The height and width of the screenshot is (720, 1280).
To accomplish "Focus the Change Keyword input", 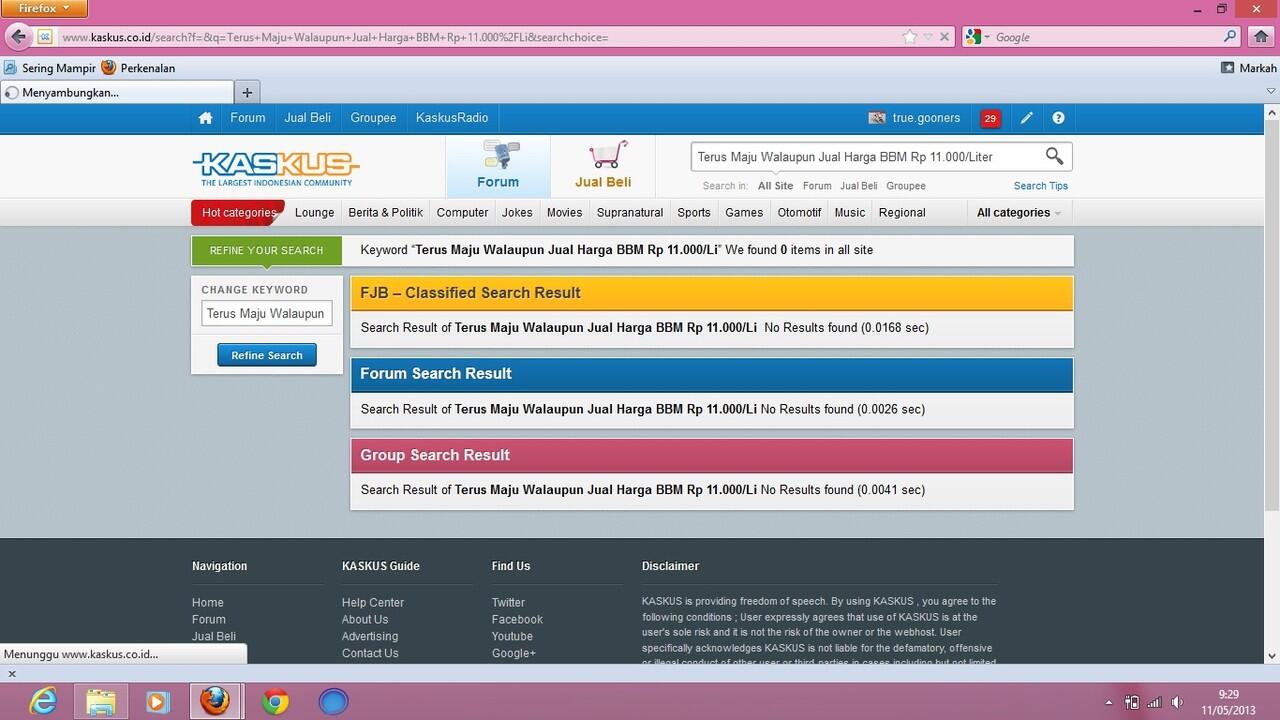I will 267,313.
